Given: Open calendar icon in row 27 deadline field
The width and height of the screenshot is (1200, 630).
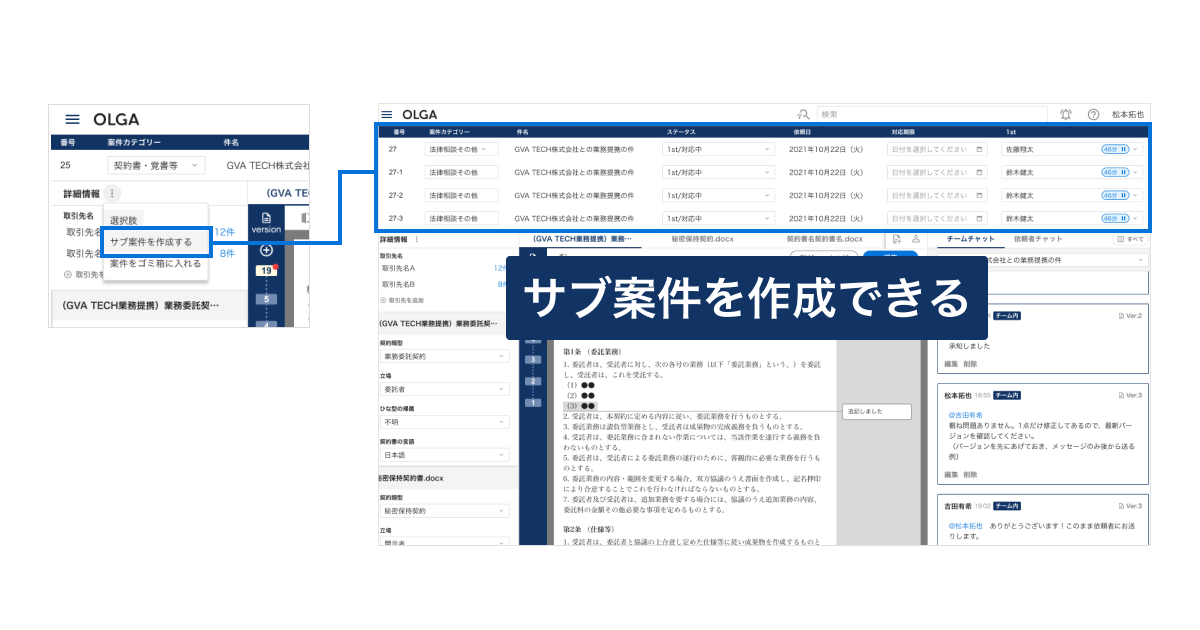Looking at the screenshot, I should 979,149.
